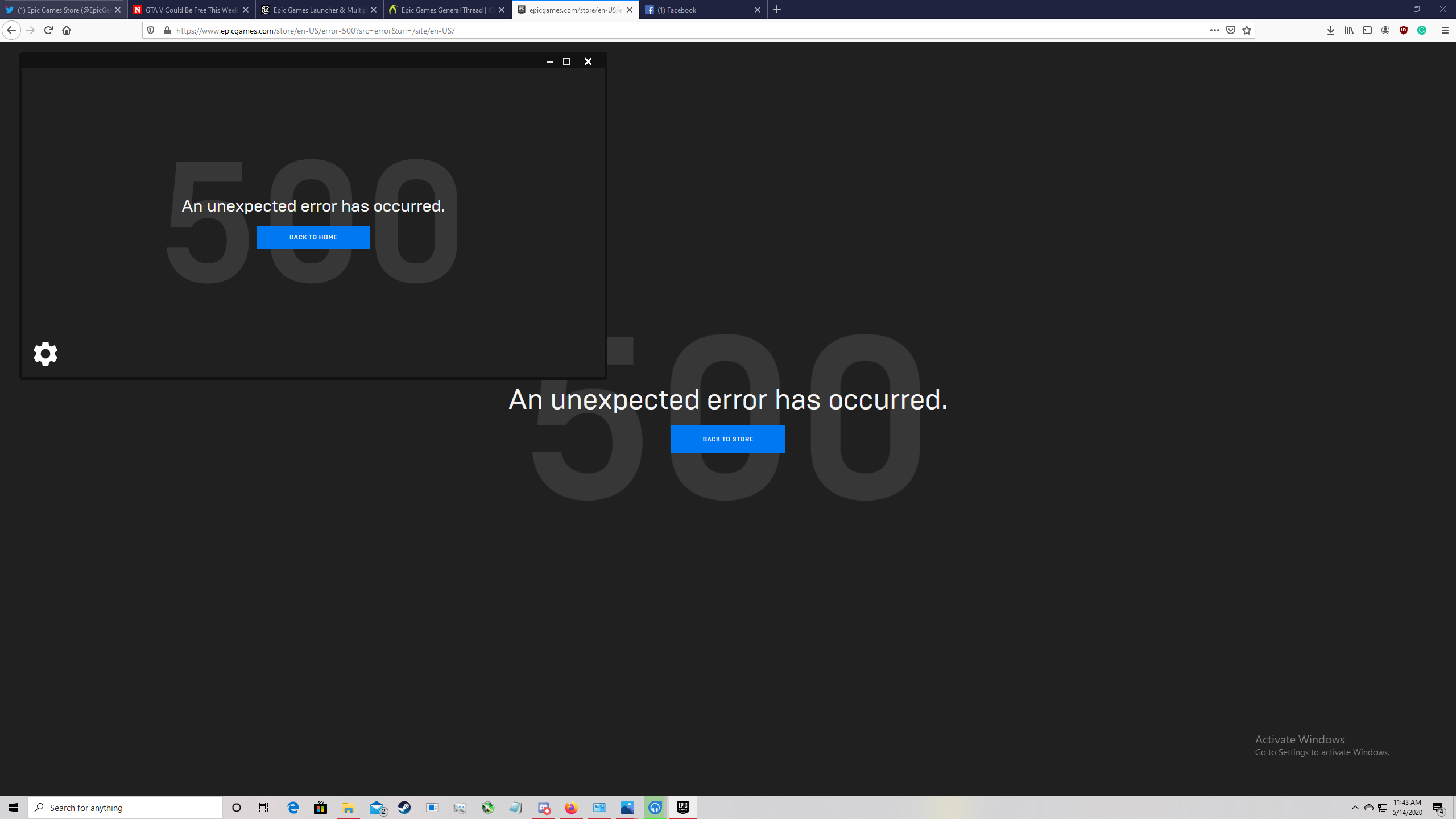Open the Discord taskbar icon
This screenshot has height=819, width=1456.
point(544,808)
